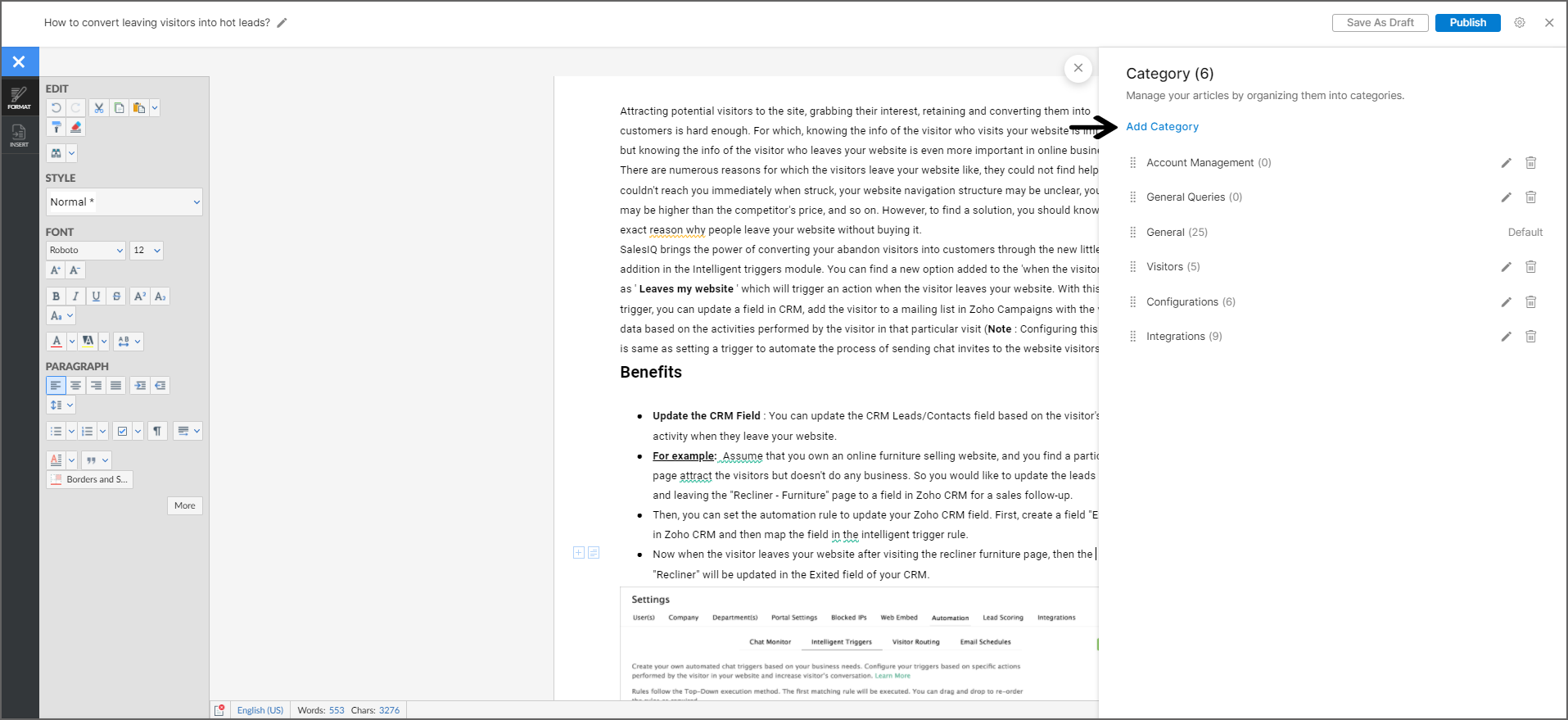This screenshot has width=1568, height=720.
Task: Open the spell check status icon
Action: pyautogui.click(x=219, y=710)
